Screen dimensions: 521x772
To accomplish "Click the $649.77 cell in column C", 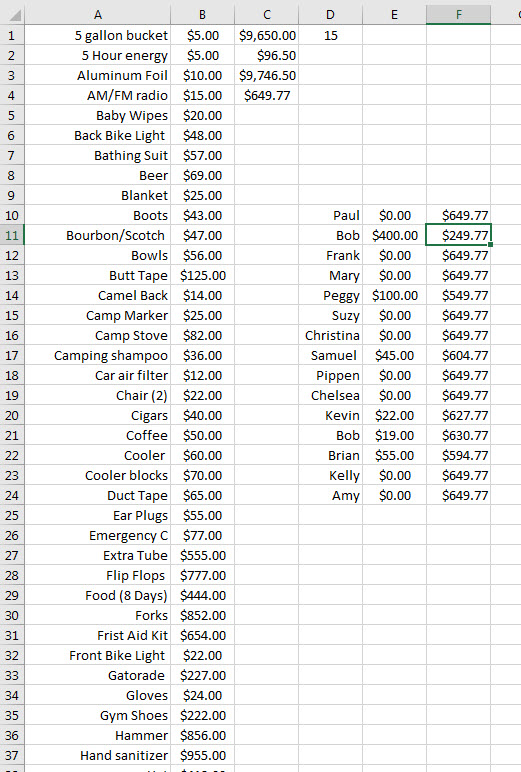I will (266, 96).
